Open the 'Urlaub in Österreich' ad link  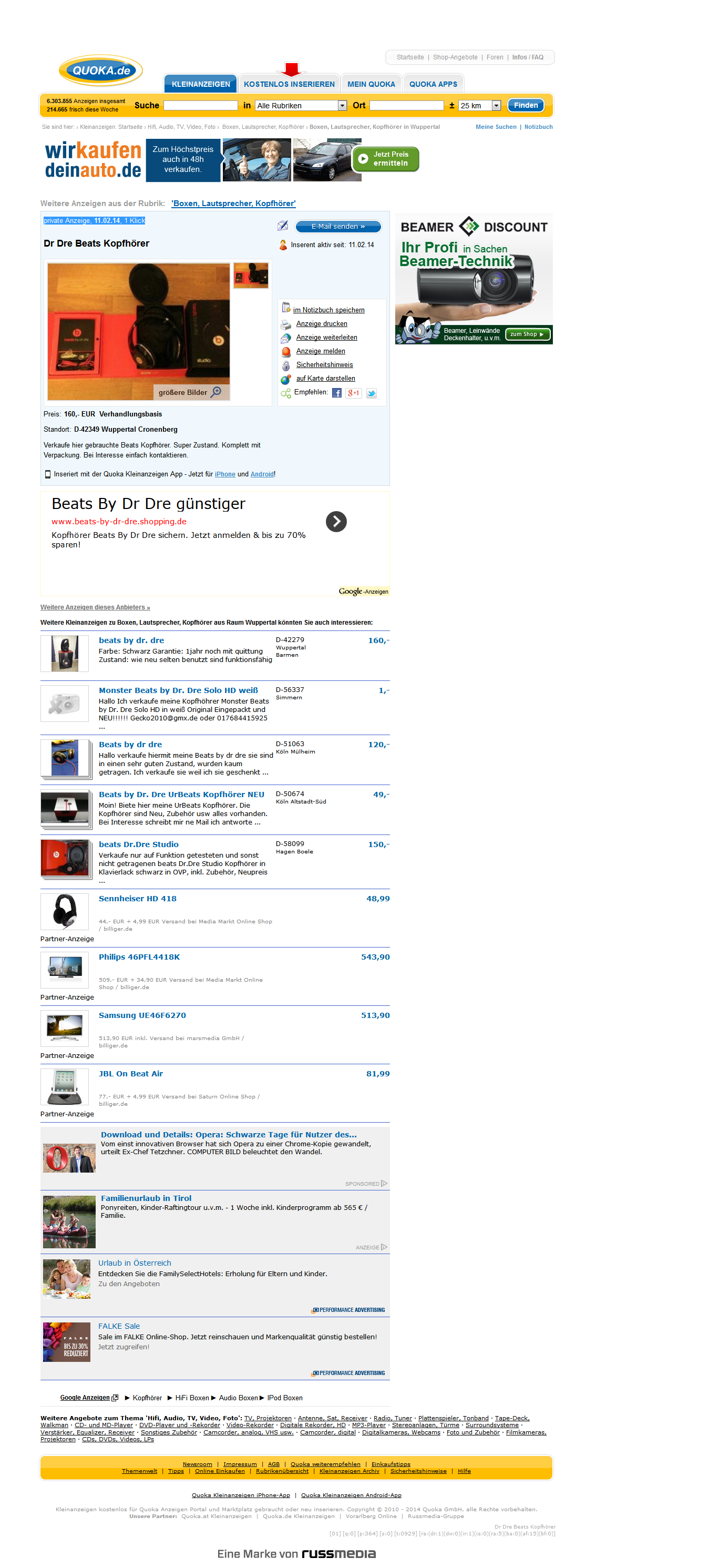tap(135, 1263)
